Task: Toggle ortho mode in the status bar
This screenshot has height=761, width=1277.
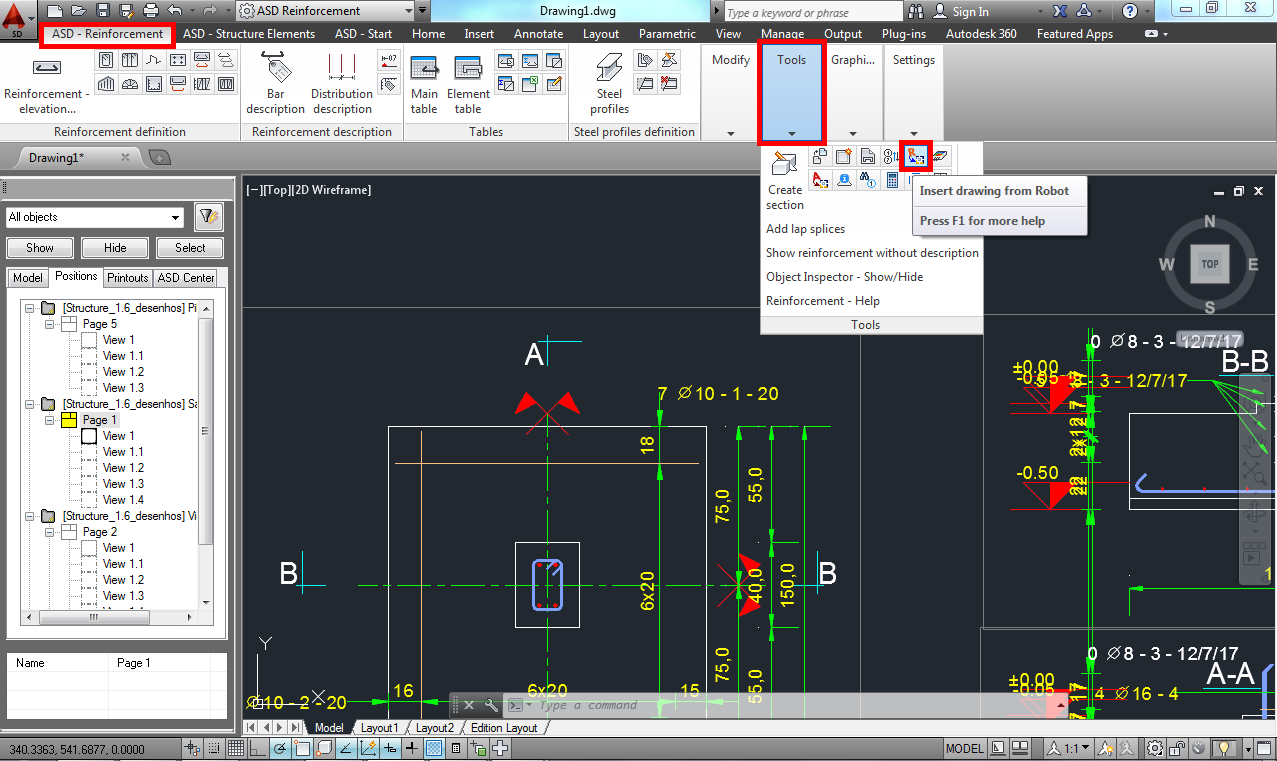Action: (258, 748)
